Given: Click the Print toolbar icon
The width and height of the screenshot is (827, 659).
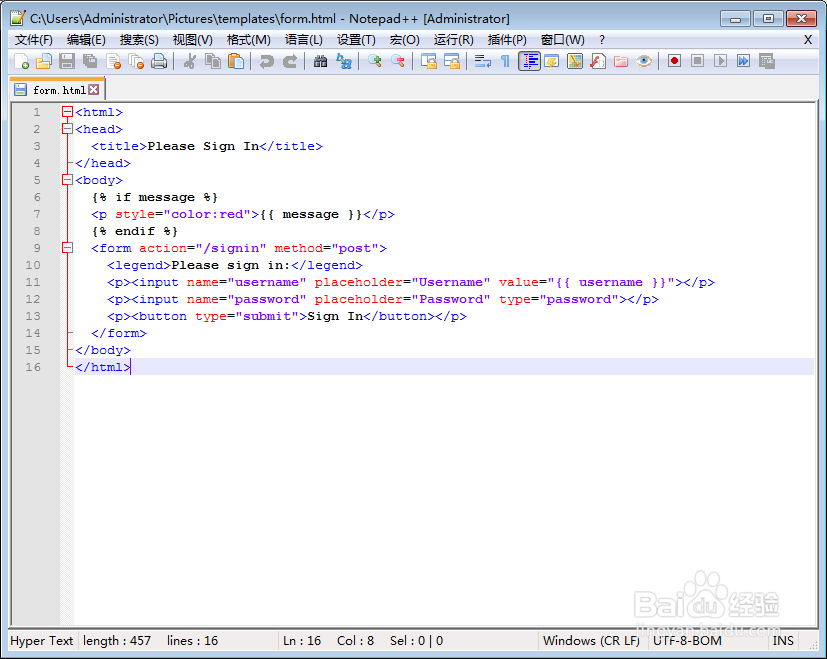Looking at the screenshot, I should tap(160, 61).
